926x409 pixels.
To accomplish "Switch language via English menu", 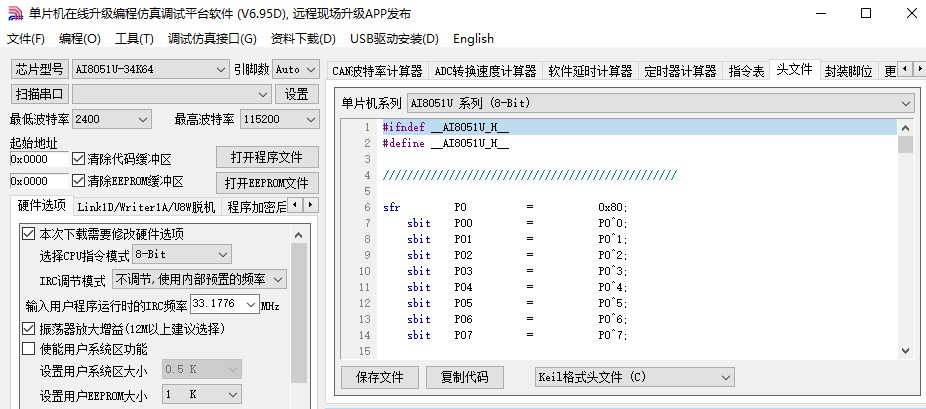I will coord(473,39).
